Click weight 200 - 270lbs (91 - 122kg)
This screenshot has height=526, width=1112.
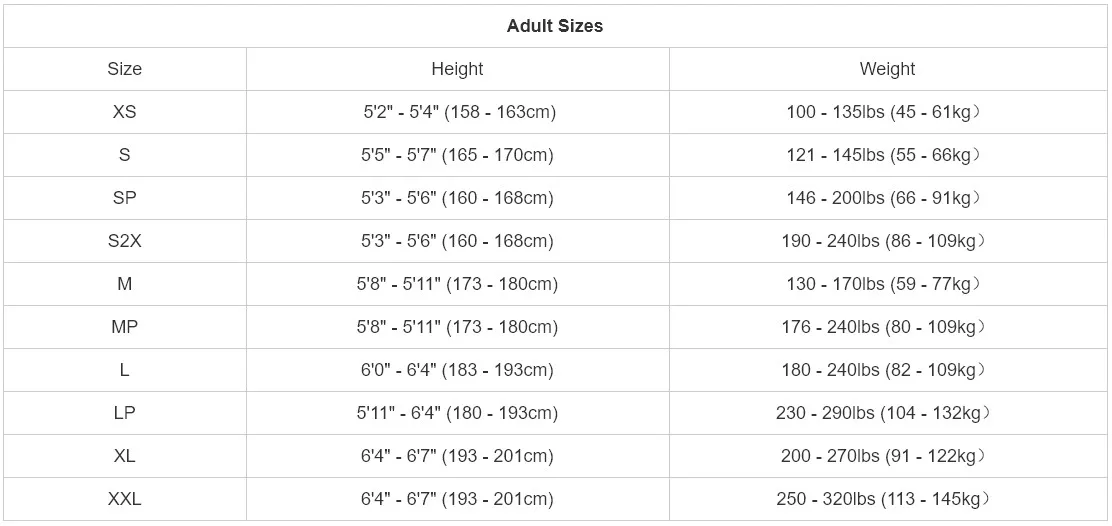[x=883, y=456]
